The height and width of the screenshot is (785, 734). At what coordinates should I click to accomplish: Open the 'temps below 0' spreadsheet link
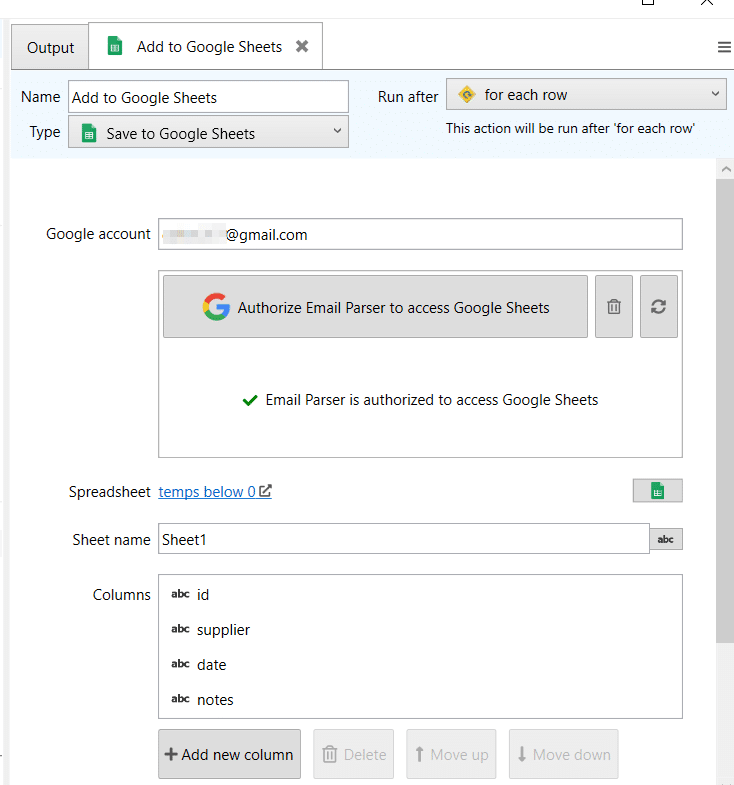click(215, 492)
